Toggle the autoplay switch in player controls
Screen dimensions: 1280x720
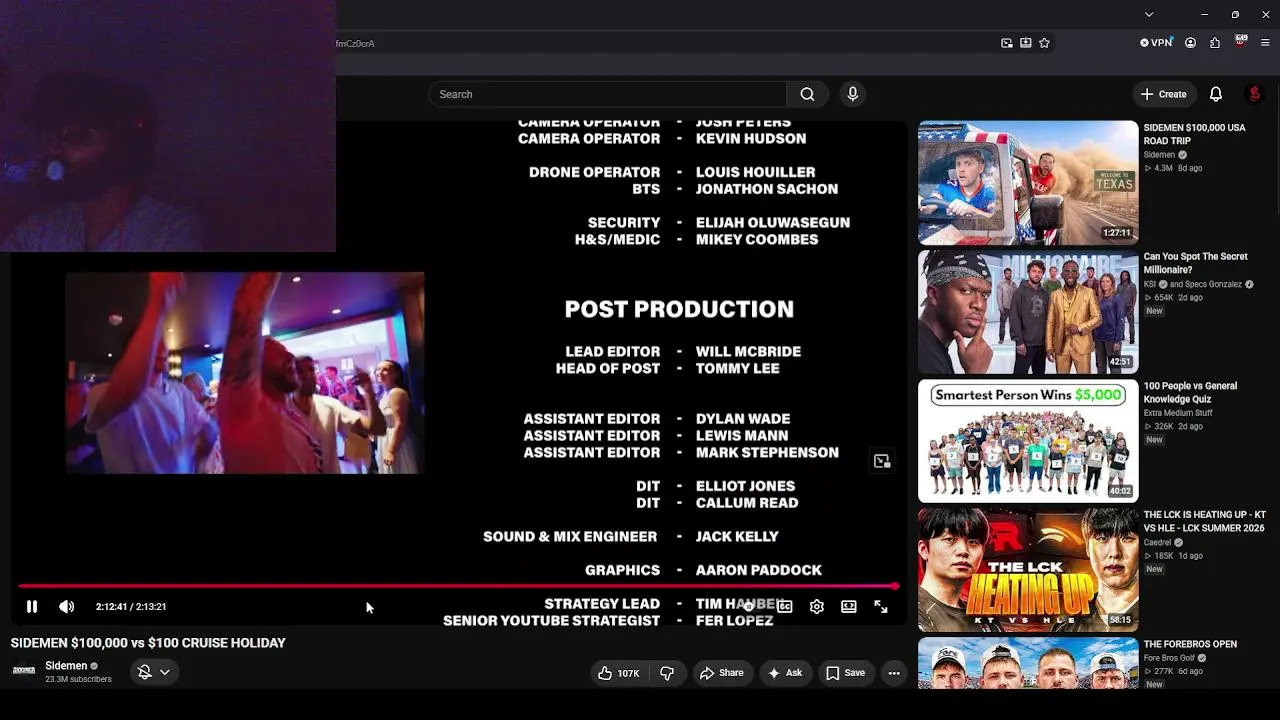748,606
